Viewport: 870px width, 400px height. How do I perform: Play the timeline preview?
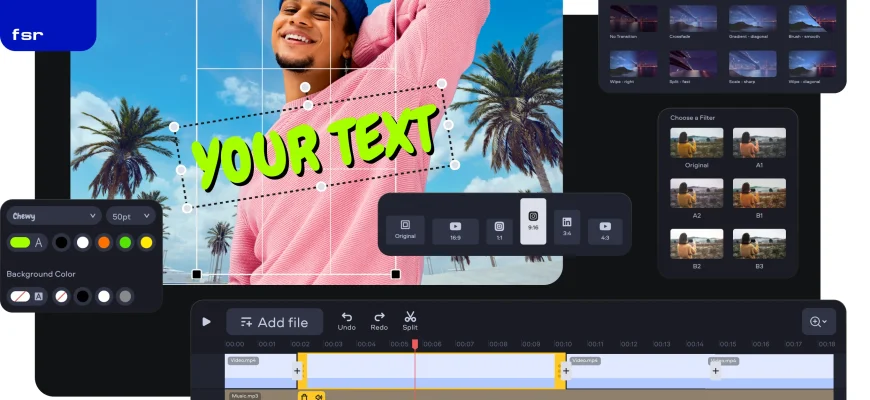coord(206,322)
